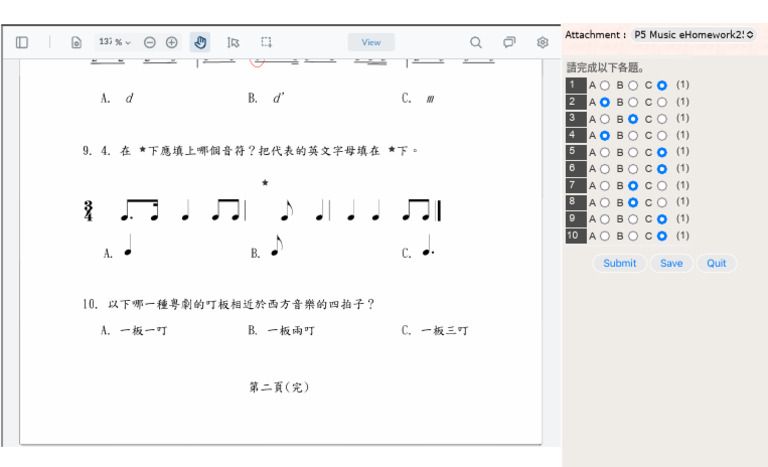This screenshot has height=467, width=768.
Task: Select option C for question 6
Action: tap(662, 169)
